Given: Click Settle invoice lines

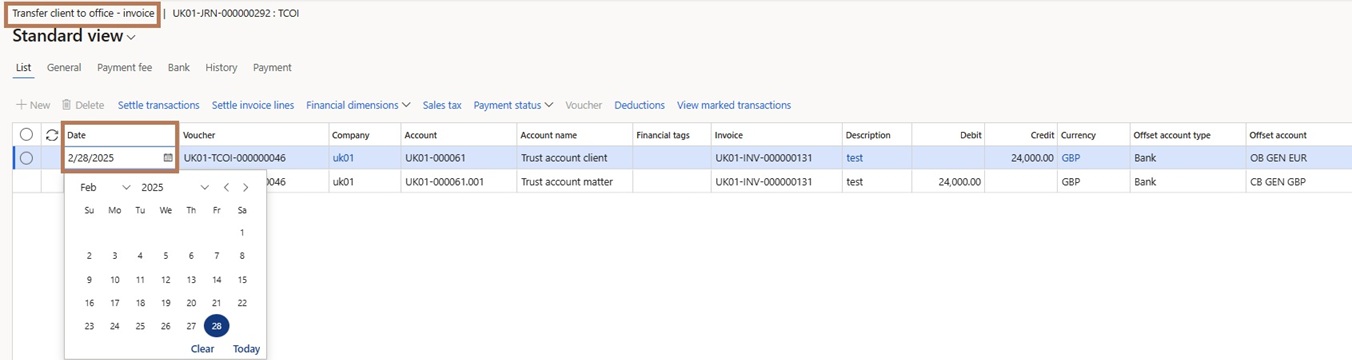Looking at the screenshot, I should click(x=253, y=105).
